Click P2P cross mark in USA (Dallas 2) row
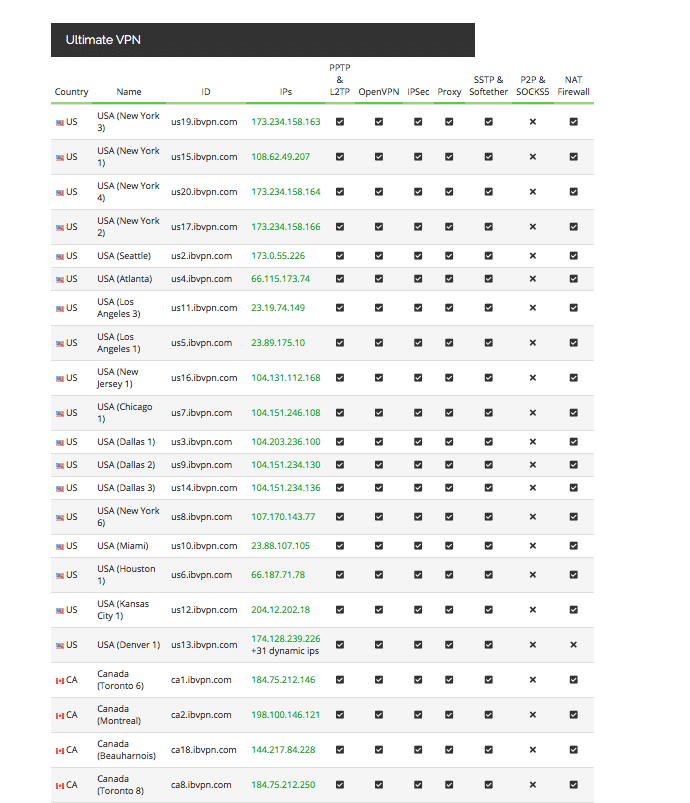This screenshot has height=803, width=690. (533, 465)
